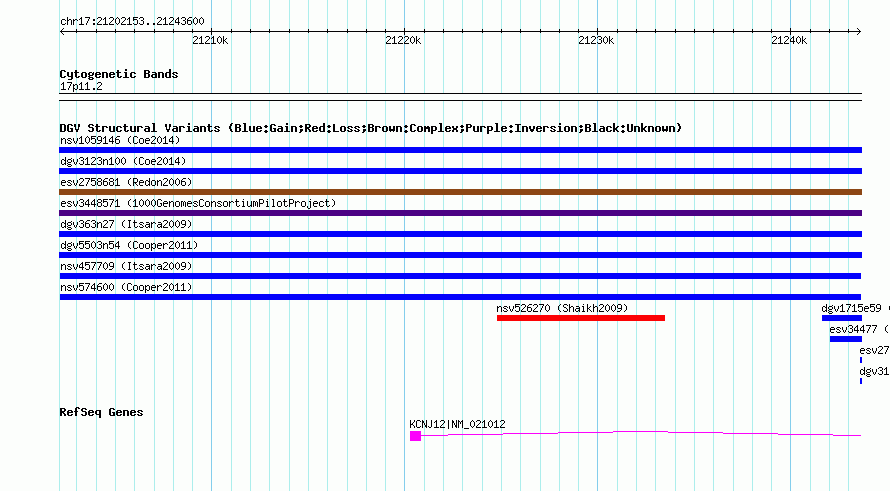Click the dgv363n27 (Itsara2009) blue bar

[460, 234]
